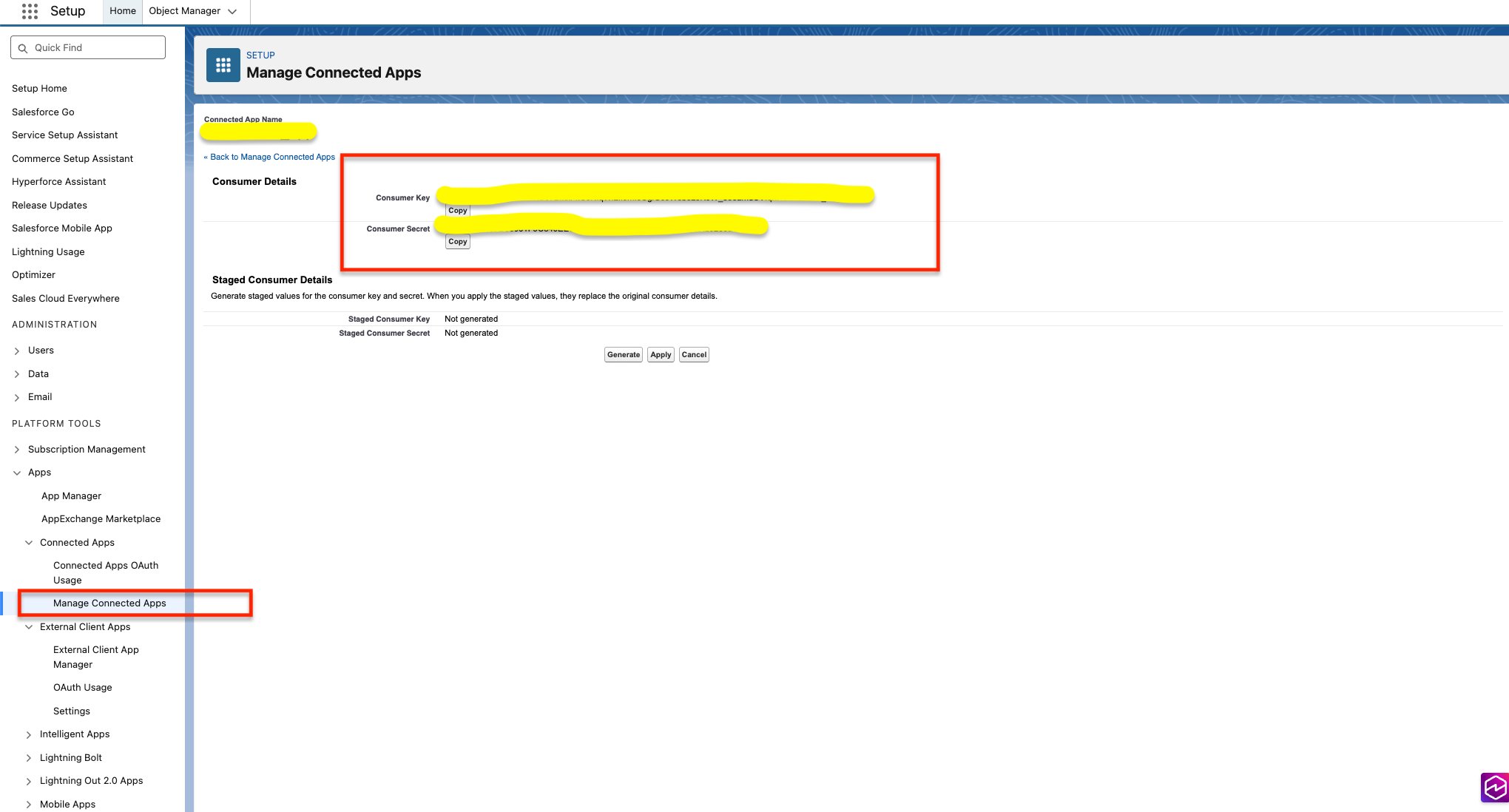This screenshot has height=812, width=1509.
Task: Follow Back to Manage Connected Apps link
Action: click(x=271, y=157)
